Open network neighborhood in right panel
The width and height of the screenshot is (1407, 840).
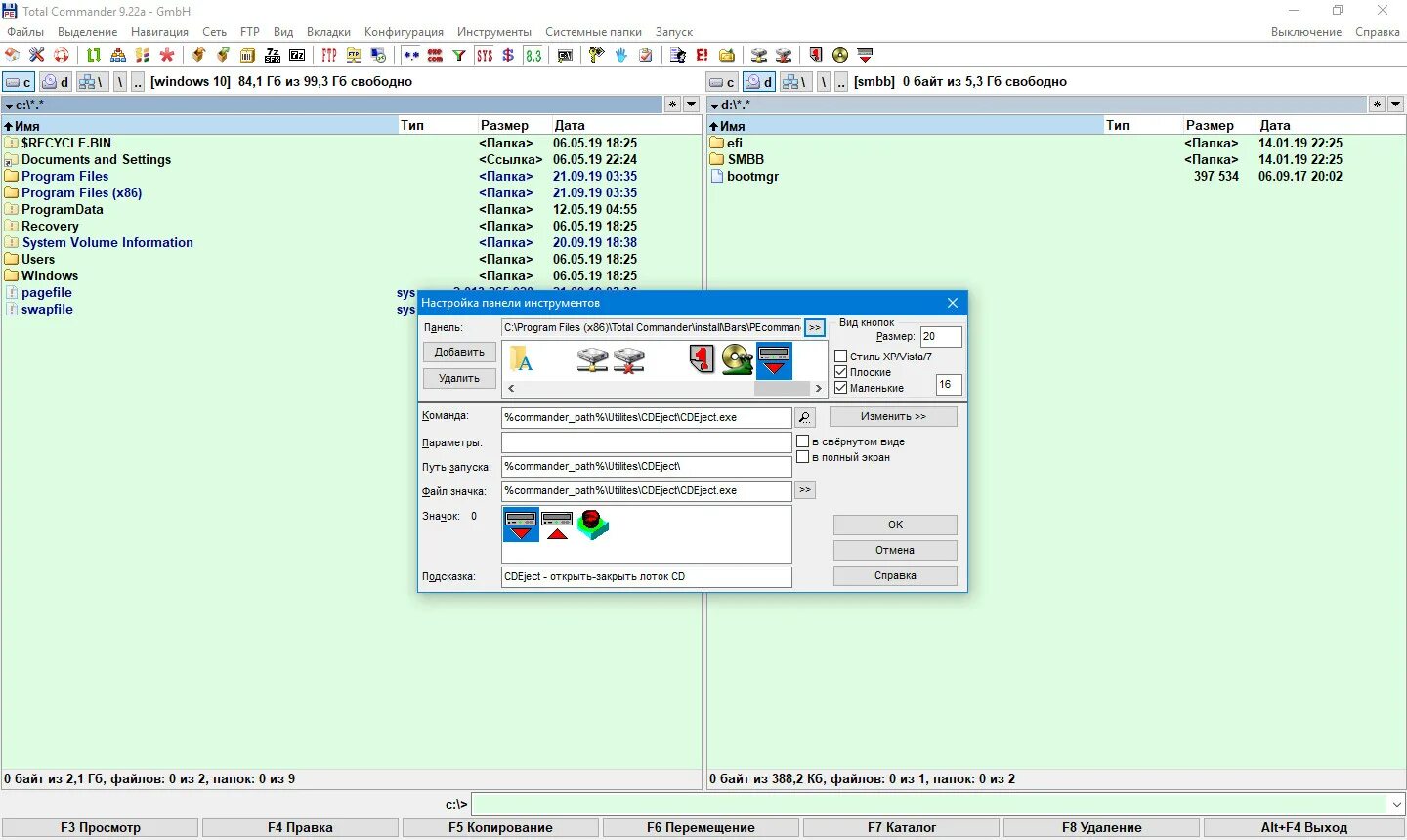click(x=797, y=82)
